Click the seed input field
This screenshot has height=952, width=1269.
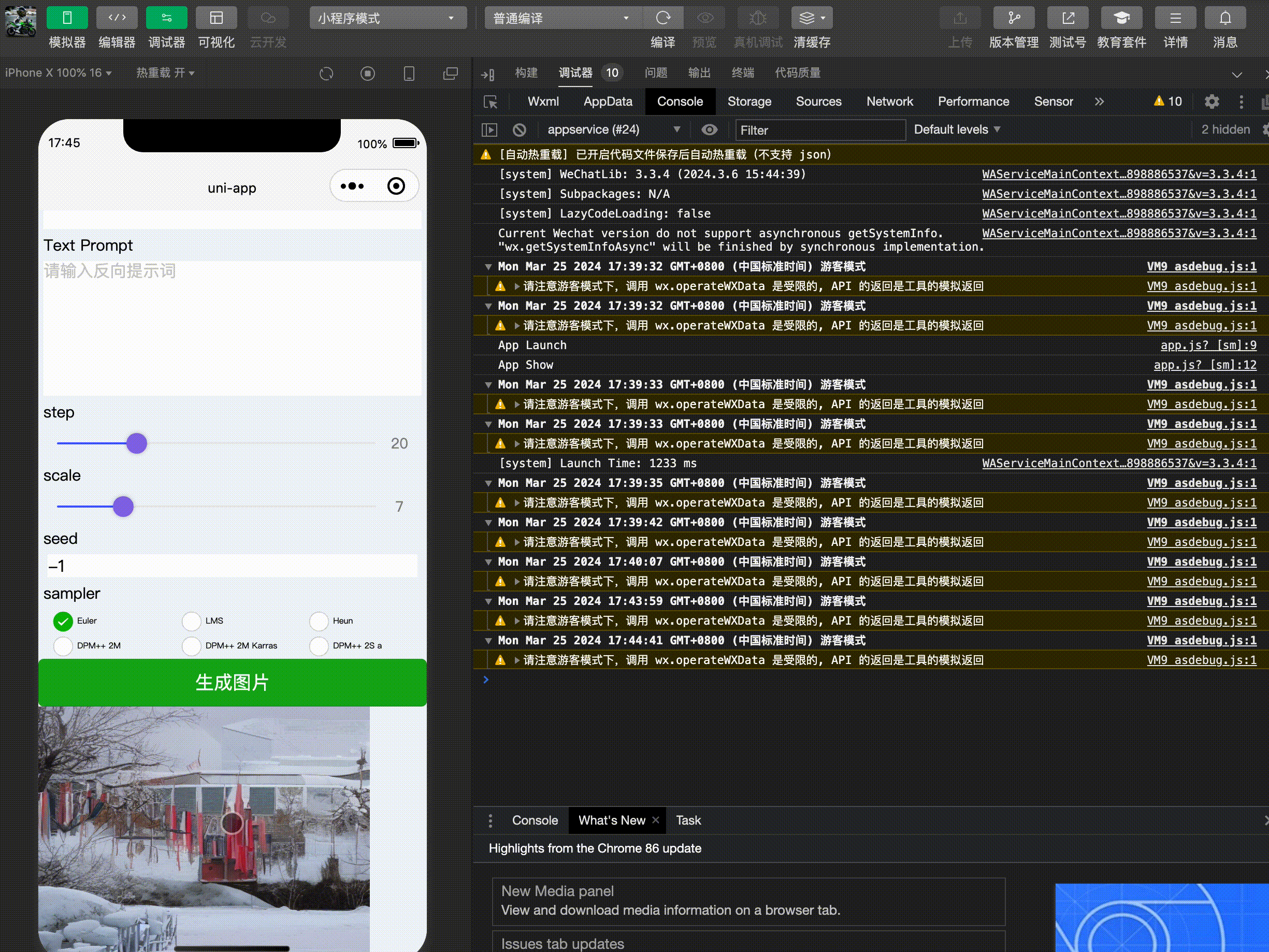click(x=233, y=566)
